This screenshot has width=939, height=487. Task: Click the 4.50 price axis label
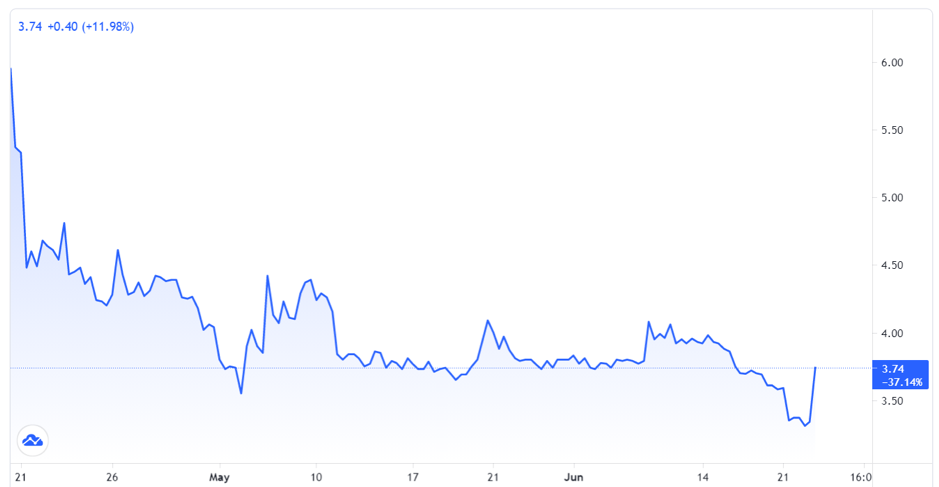[x=892, y=265]
